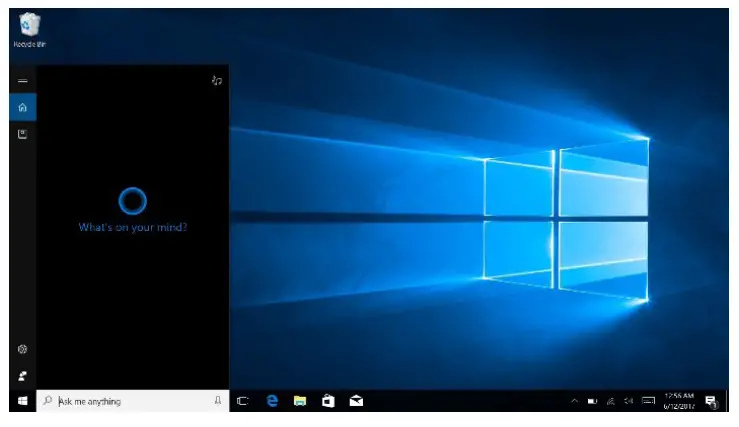Open Task View from the taskbar
Viewport: 739px width, 427px height.
tap(243, 401)
